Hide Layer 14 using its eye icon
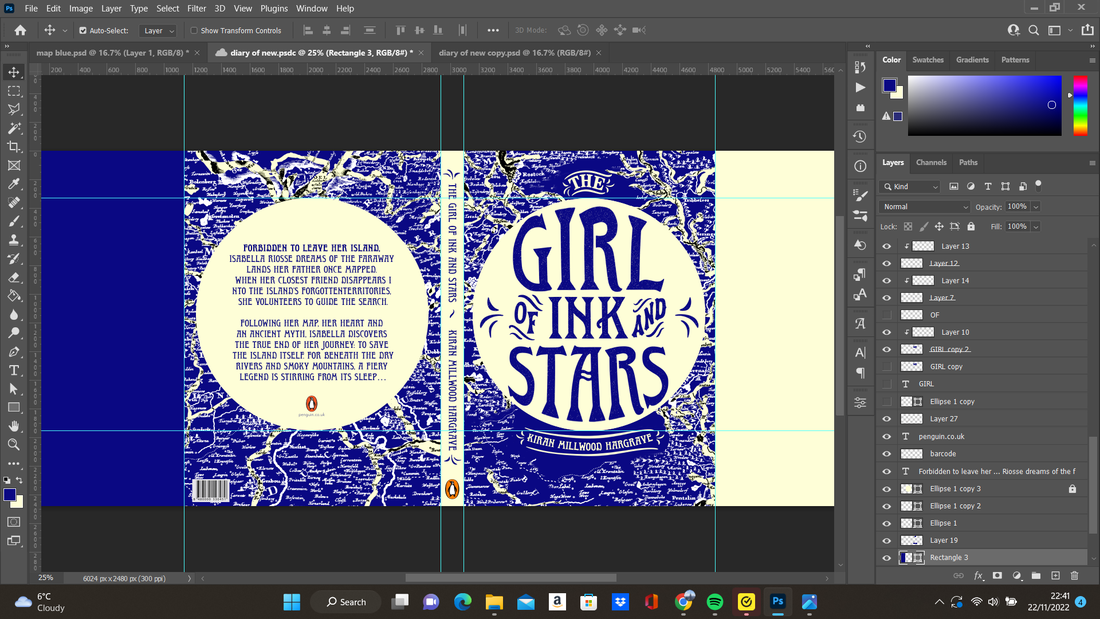Viewport: 1100px width, 619px height. (887, 281)
